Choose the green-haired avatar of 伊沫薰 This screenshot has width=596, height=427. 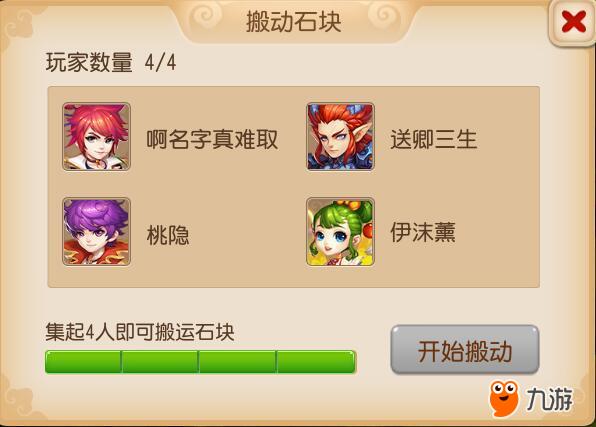[340, 232]
